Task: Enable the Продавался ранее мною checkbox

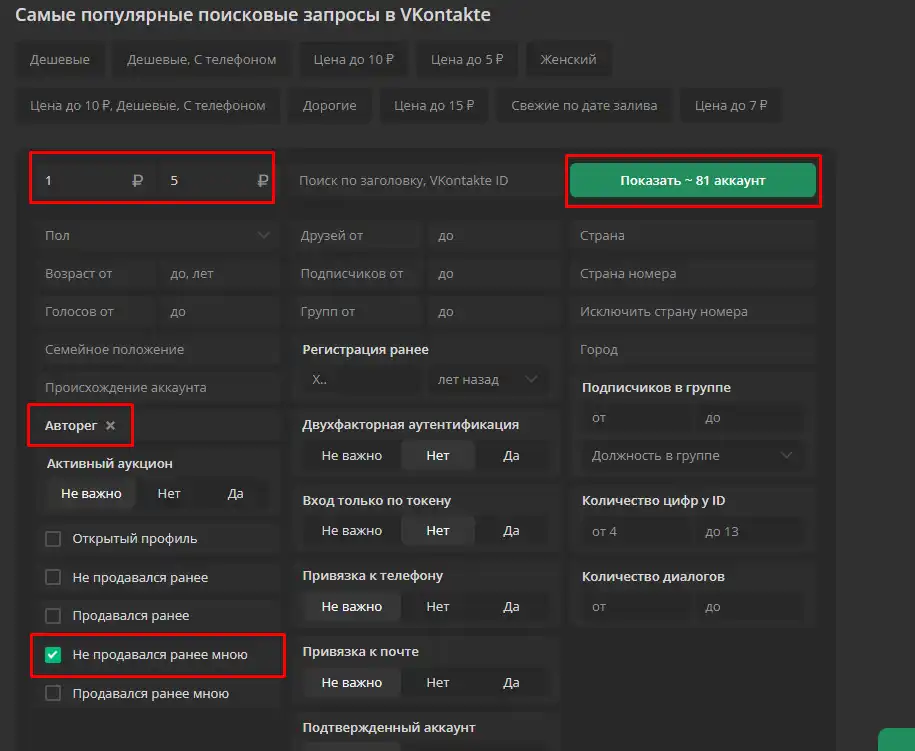Action: coord(54,693)
